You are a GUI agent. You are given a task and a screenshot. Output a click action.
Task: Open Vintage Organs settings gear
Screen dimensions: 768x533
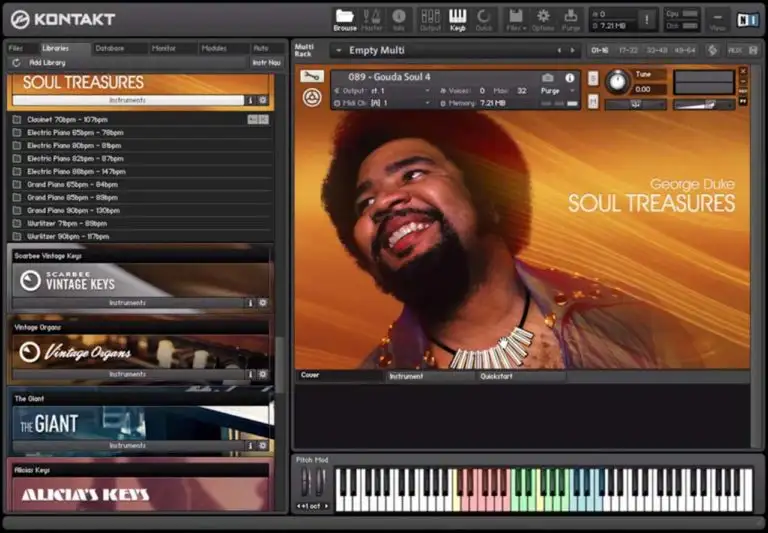[x=263, y=374]
